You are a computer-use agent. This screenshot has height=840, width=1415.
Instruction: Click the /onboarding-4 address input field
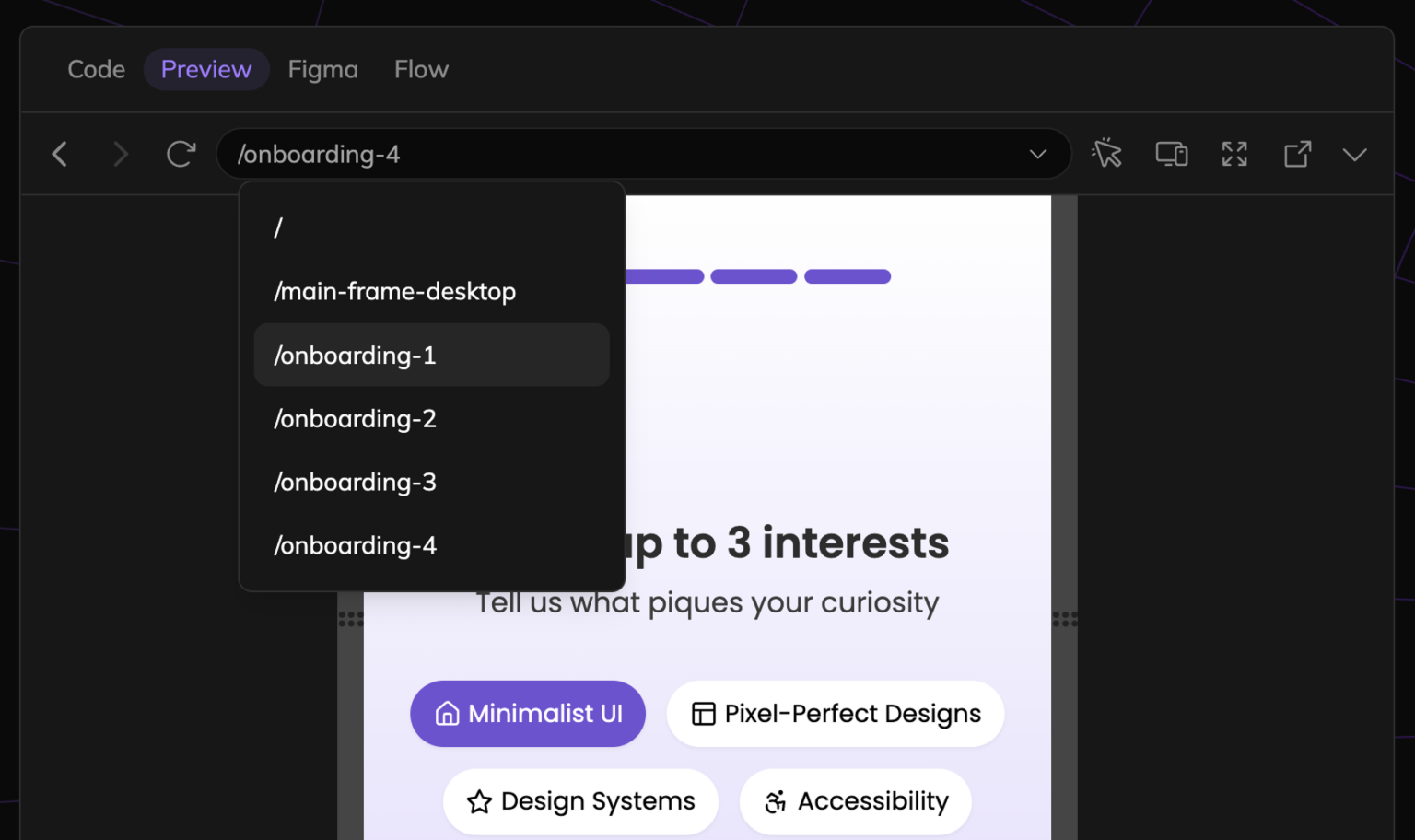point(645,154)
